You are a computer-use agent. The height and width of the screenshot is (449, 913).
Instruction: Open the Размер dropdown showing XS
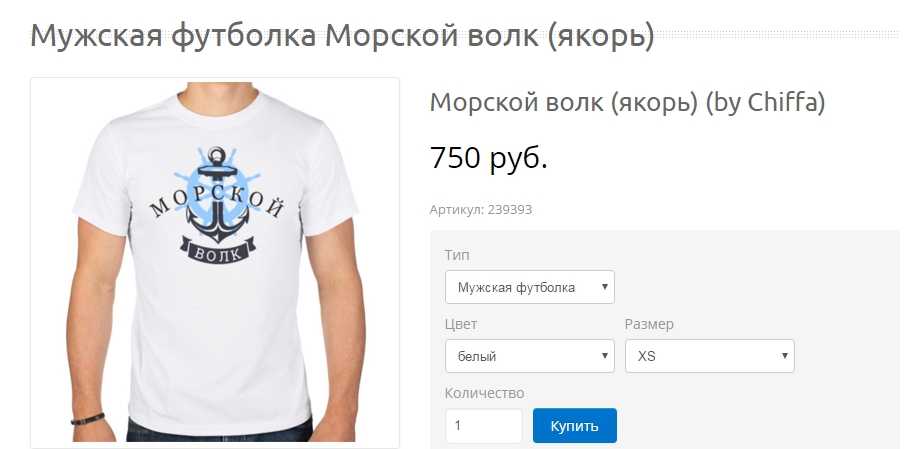709,356
